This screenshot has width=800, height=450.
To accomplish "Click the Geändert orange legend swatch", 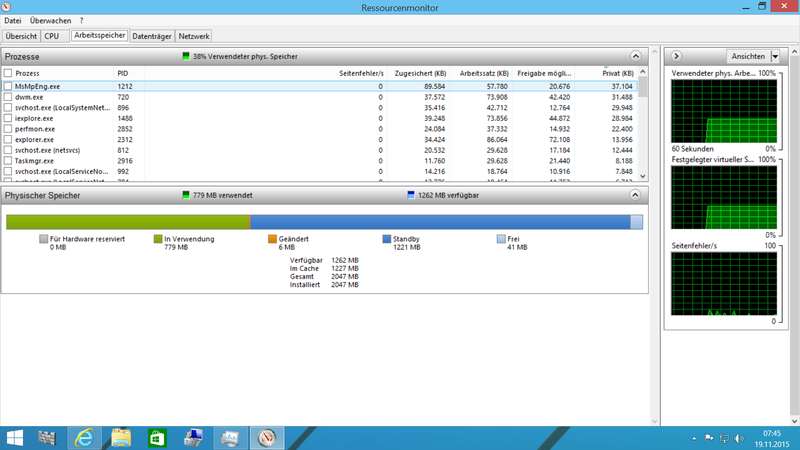I will [272, 239].
